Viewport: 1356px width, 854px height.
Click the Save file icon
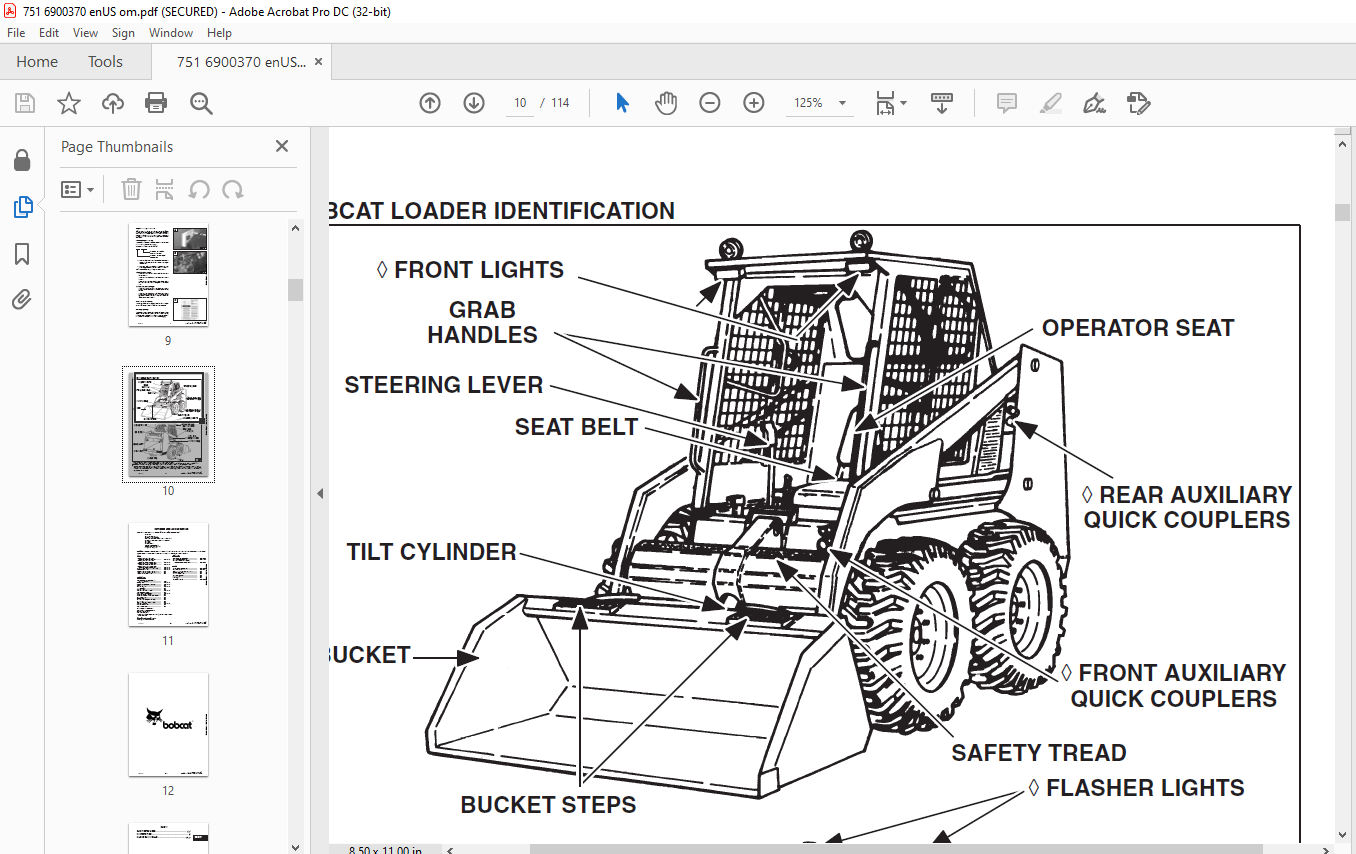pyautogui.click(x=25, y=103)
